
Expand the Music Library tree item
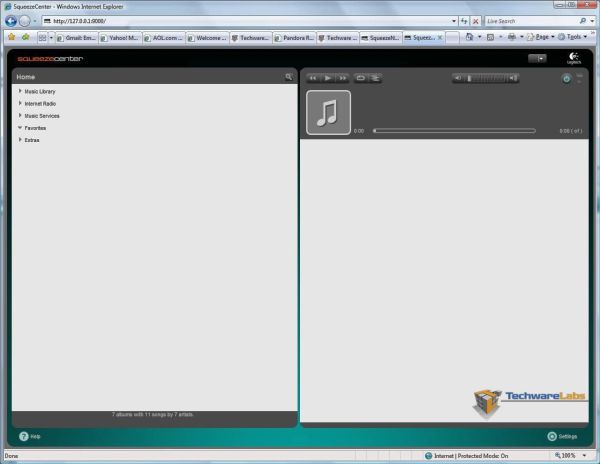(20, 91)
